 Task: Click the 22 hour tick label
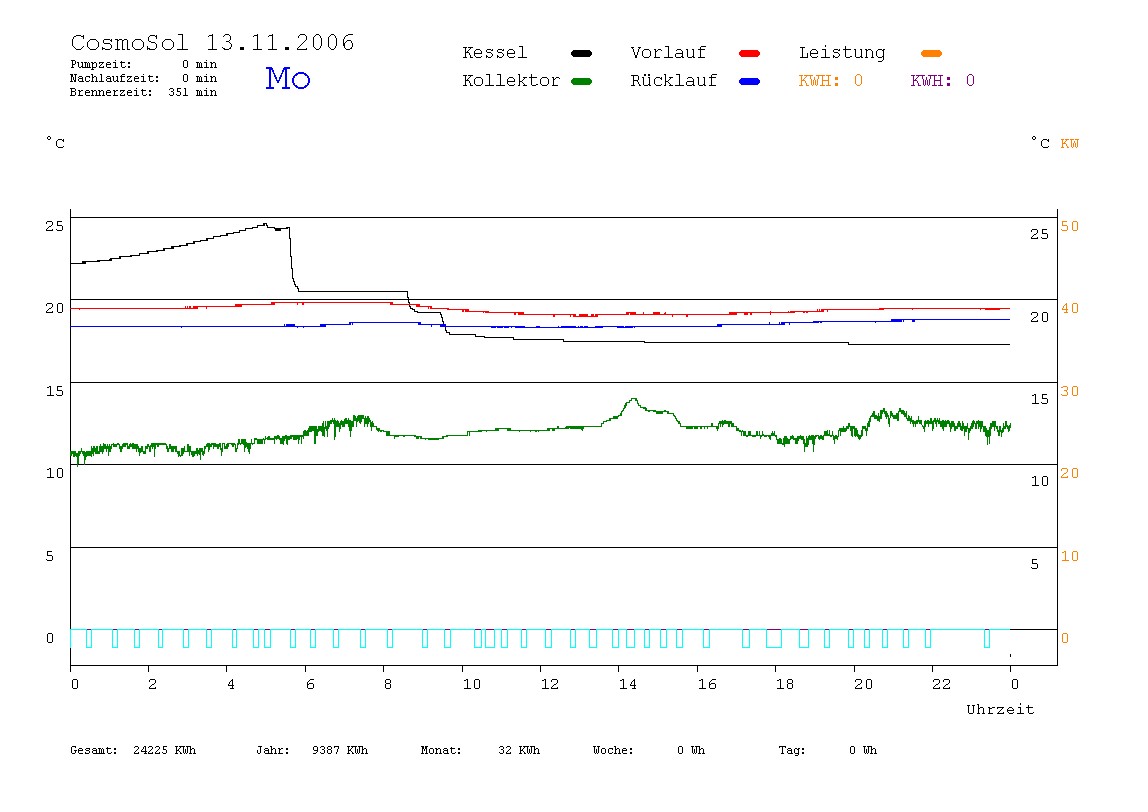(x=942, y=685)
